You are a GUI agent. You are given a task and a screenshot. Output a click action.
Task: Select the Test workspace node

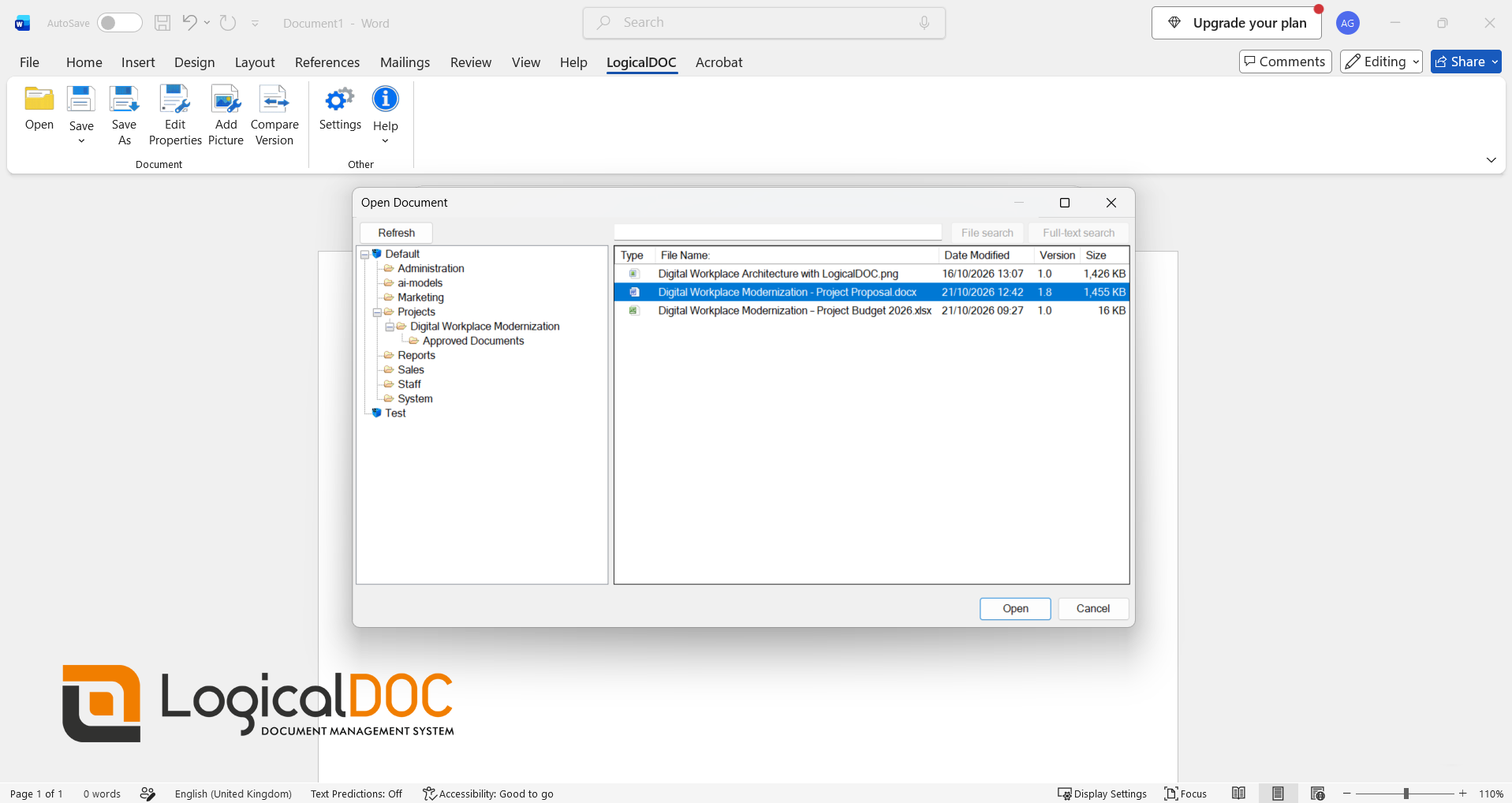pyautogui.click(x=395, y=413)
